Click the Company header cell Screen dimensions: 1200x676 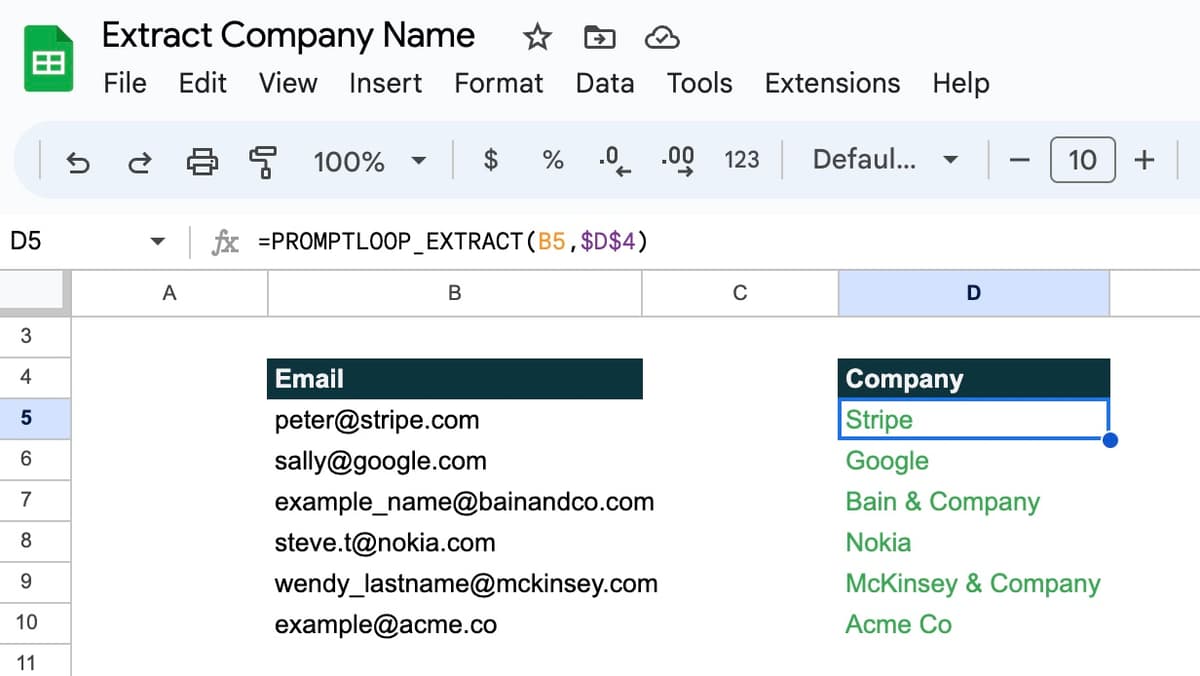(974, 379)
